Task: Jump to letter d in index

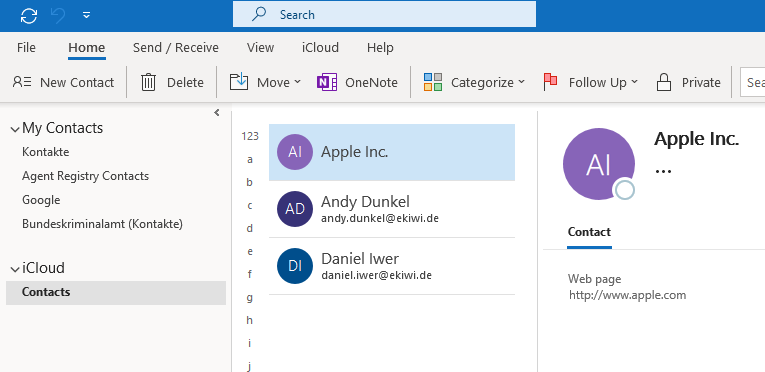Action: tap(250, 228)
